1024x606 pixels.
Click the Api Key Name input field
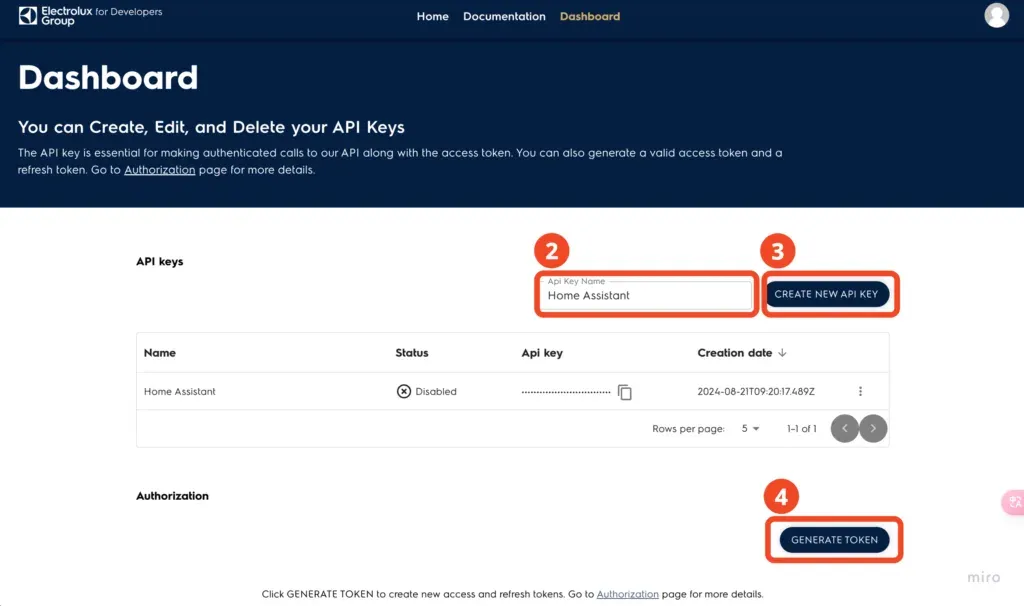tap(645, 295)
